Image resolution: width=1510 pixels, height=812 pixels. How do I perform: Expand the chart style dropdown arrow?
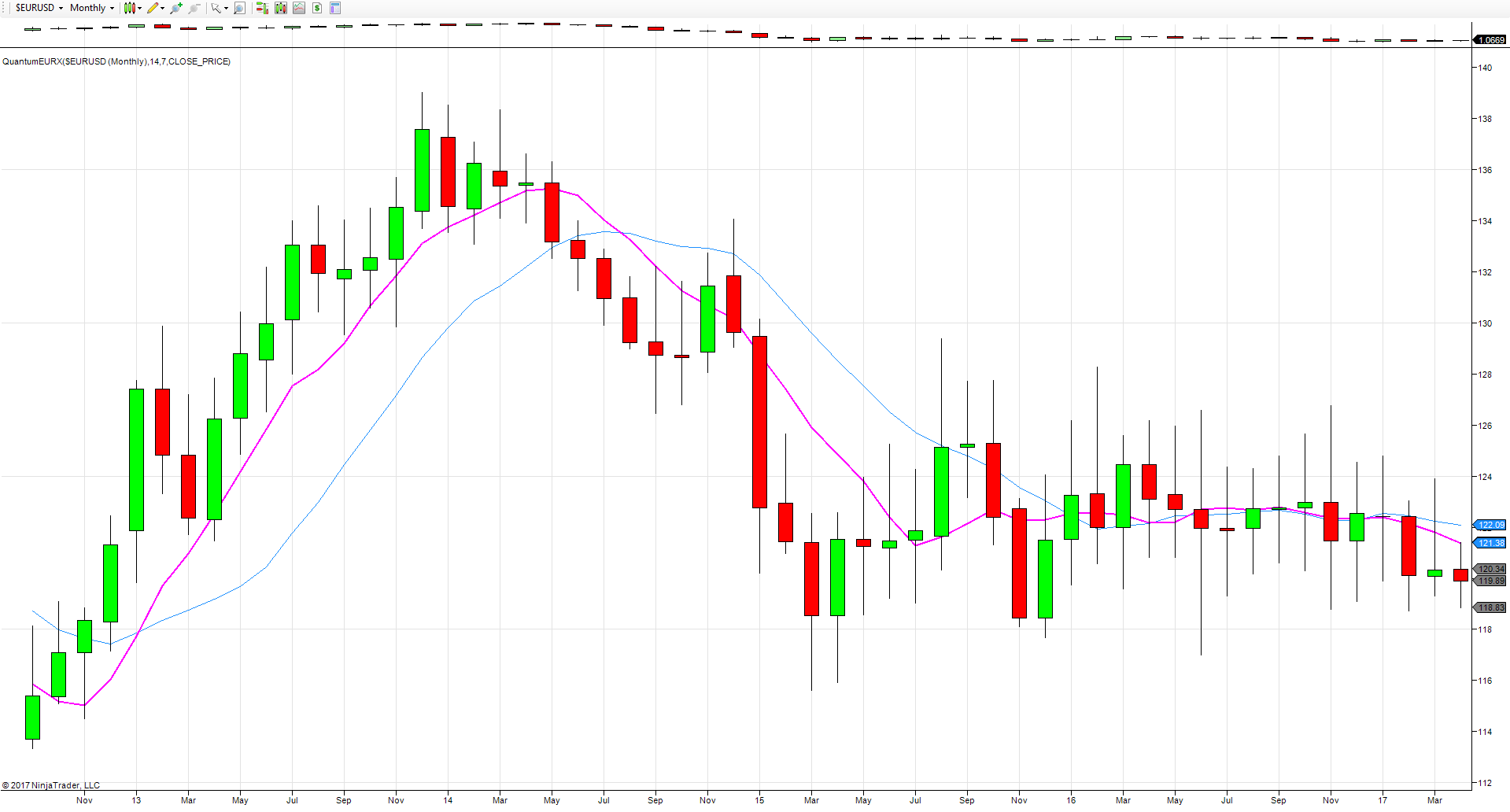(140, 8)
